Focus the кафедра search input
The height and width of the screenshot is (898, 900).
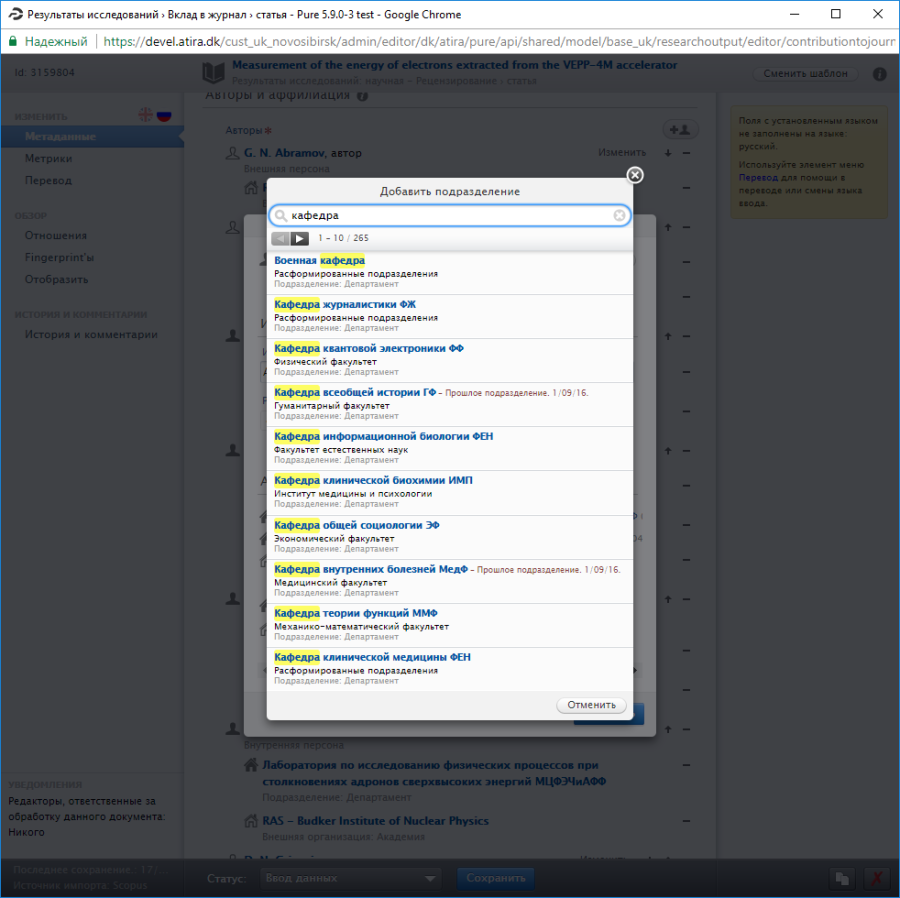[450, 215]
